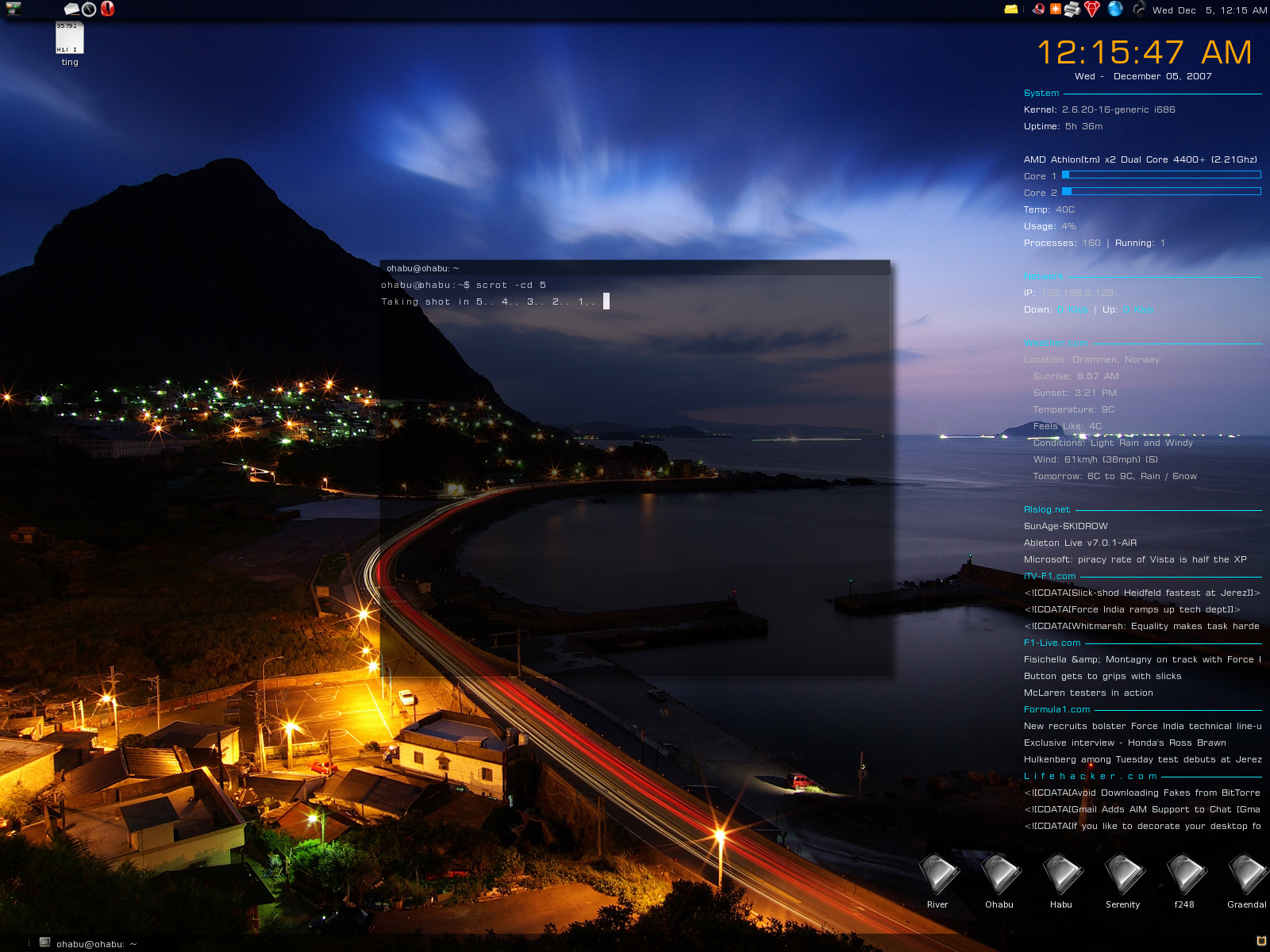Click the icon at the bottom-right panel corner

coord(1260,942)
